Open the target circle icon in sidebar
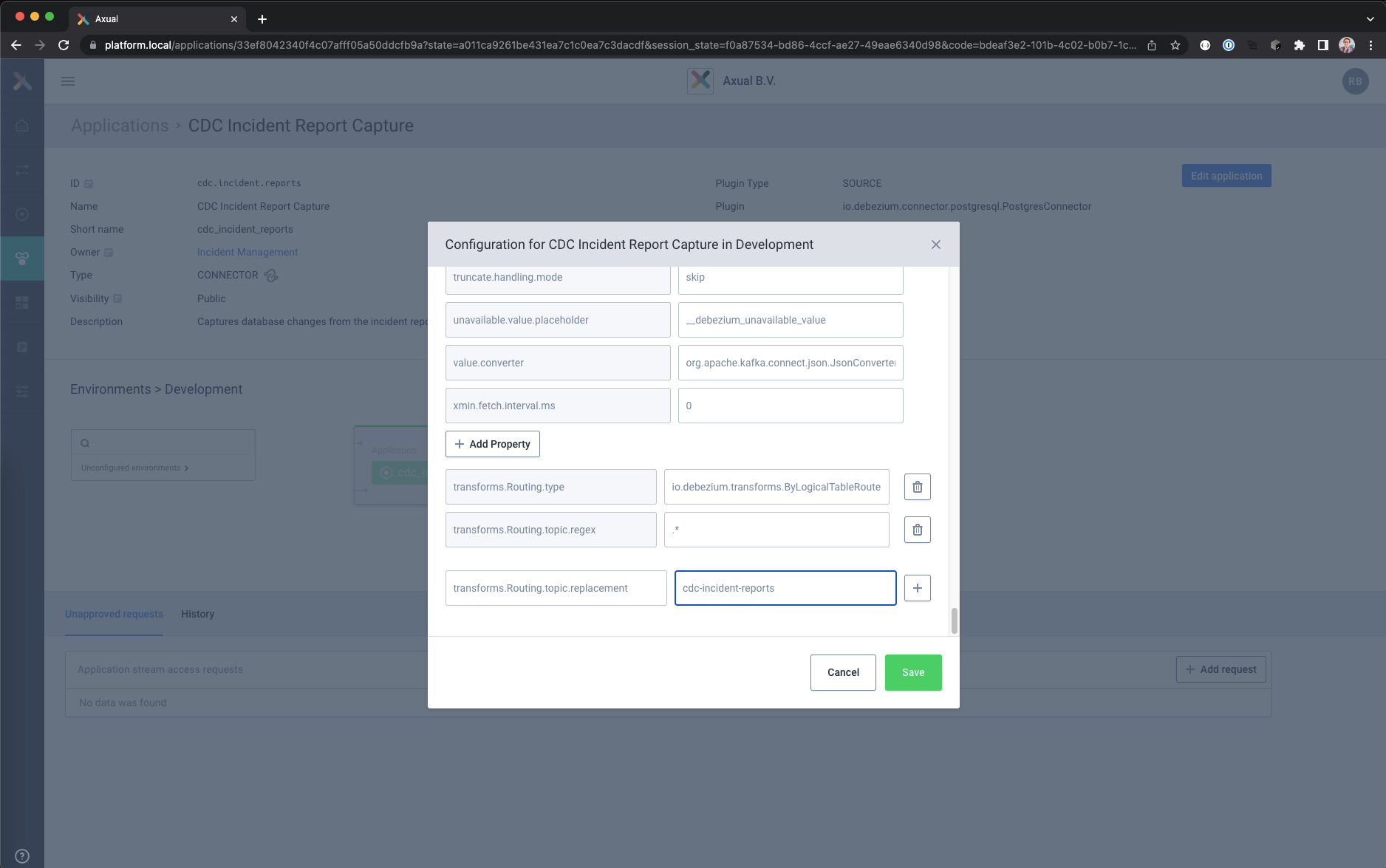This screenshot has height=868, width=1386. coord(22,214)
